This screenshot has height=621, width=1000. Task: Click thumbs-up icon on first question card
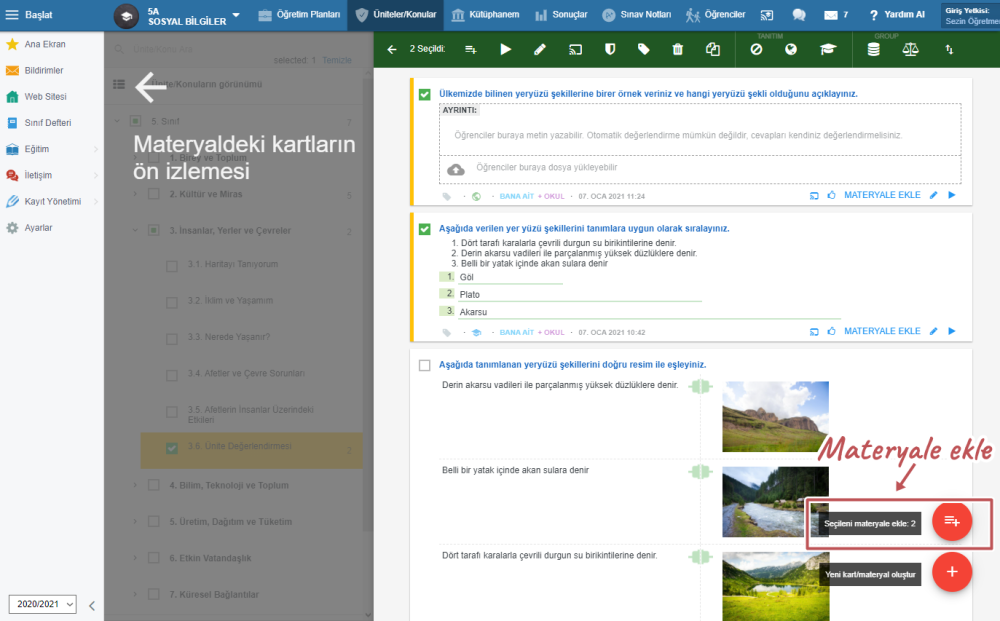[831, 195]
